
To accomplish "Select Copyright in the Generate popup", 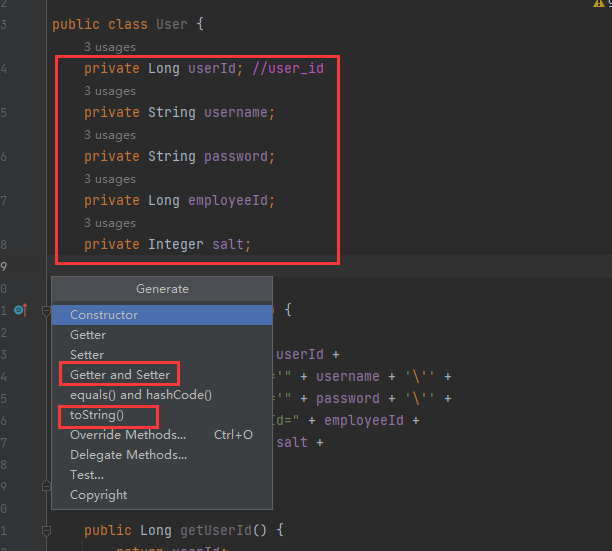I will pyautogui.click(x=99, y=495).
